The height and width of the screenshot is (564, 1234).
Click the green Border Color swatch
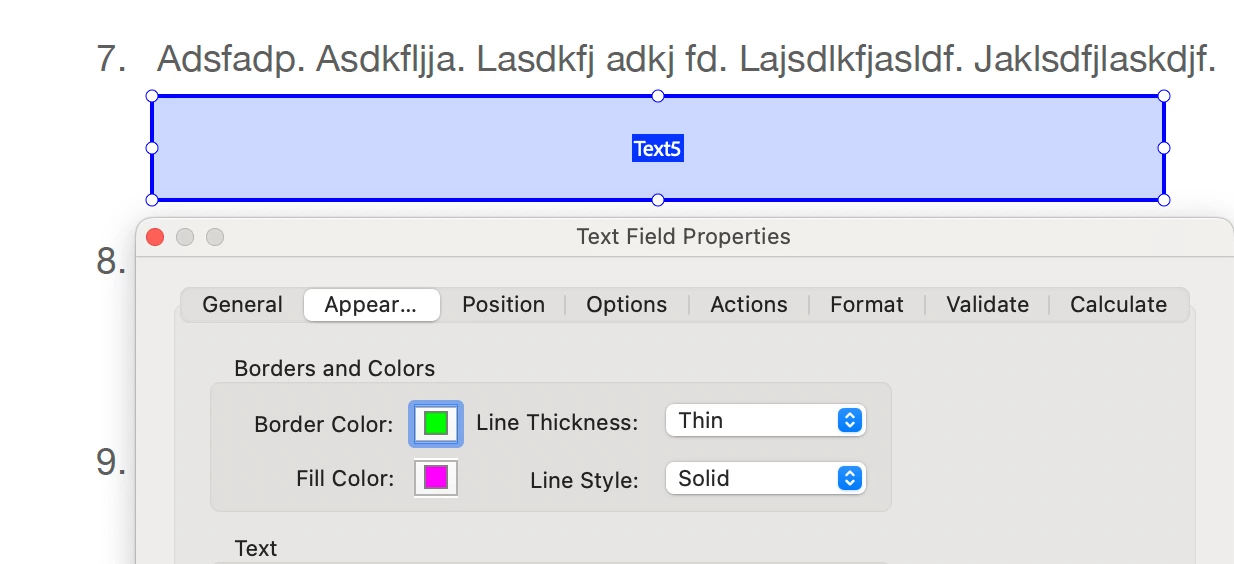[435, 423]
